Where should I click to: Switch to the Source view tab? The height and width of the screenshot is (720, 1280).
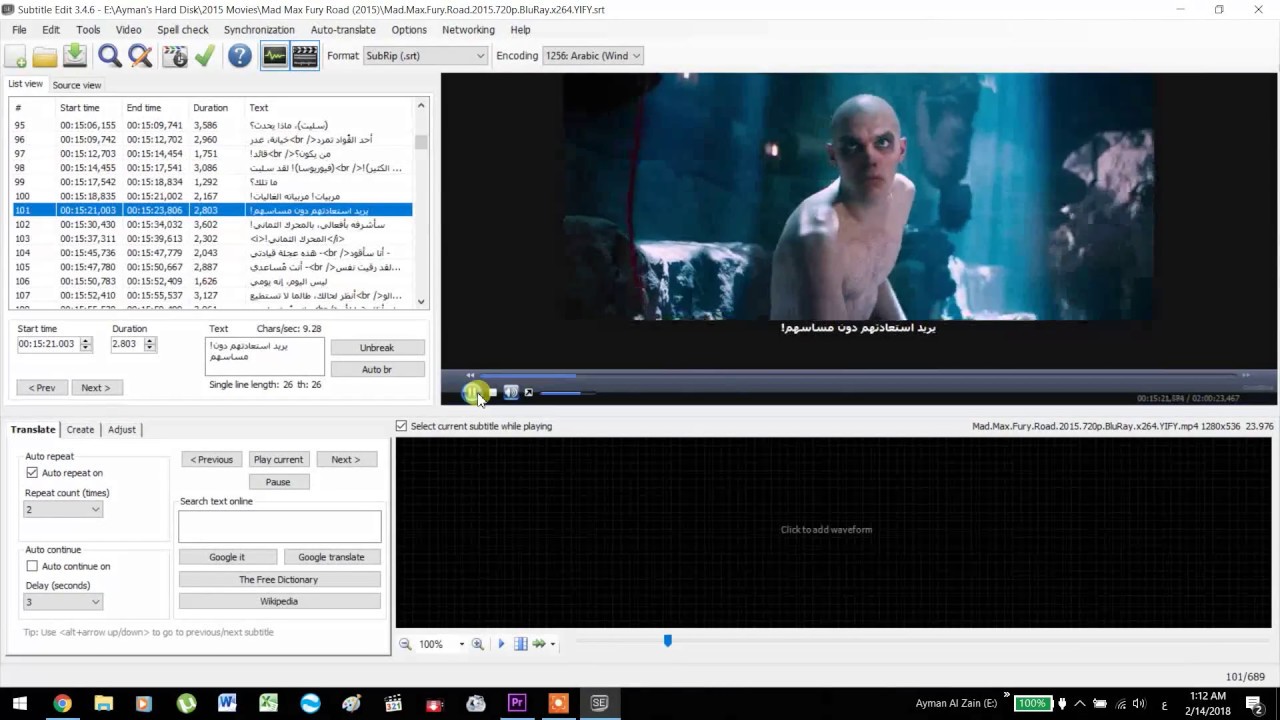pos(77,85)
